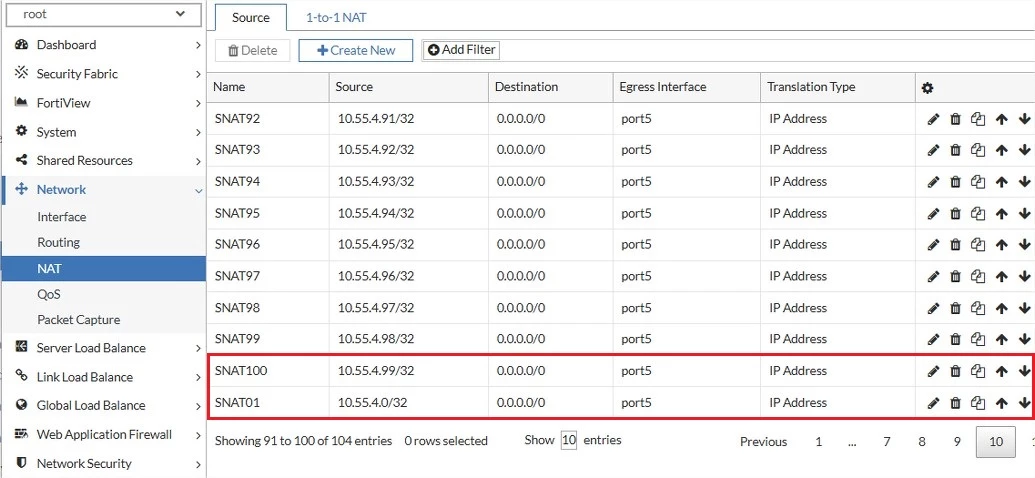This screenshot has height=478, width=1035.
Task: Edit the SNAT92 rule with pencil icon
Action: (x=933, y=119)
